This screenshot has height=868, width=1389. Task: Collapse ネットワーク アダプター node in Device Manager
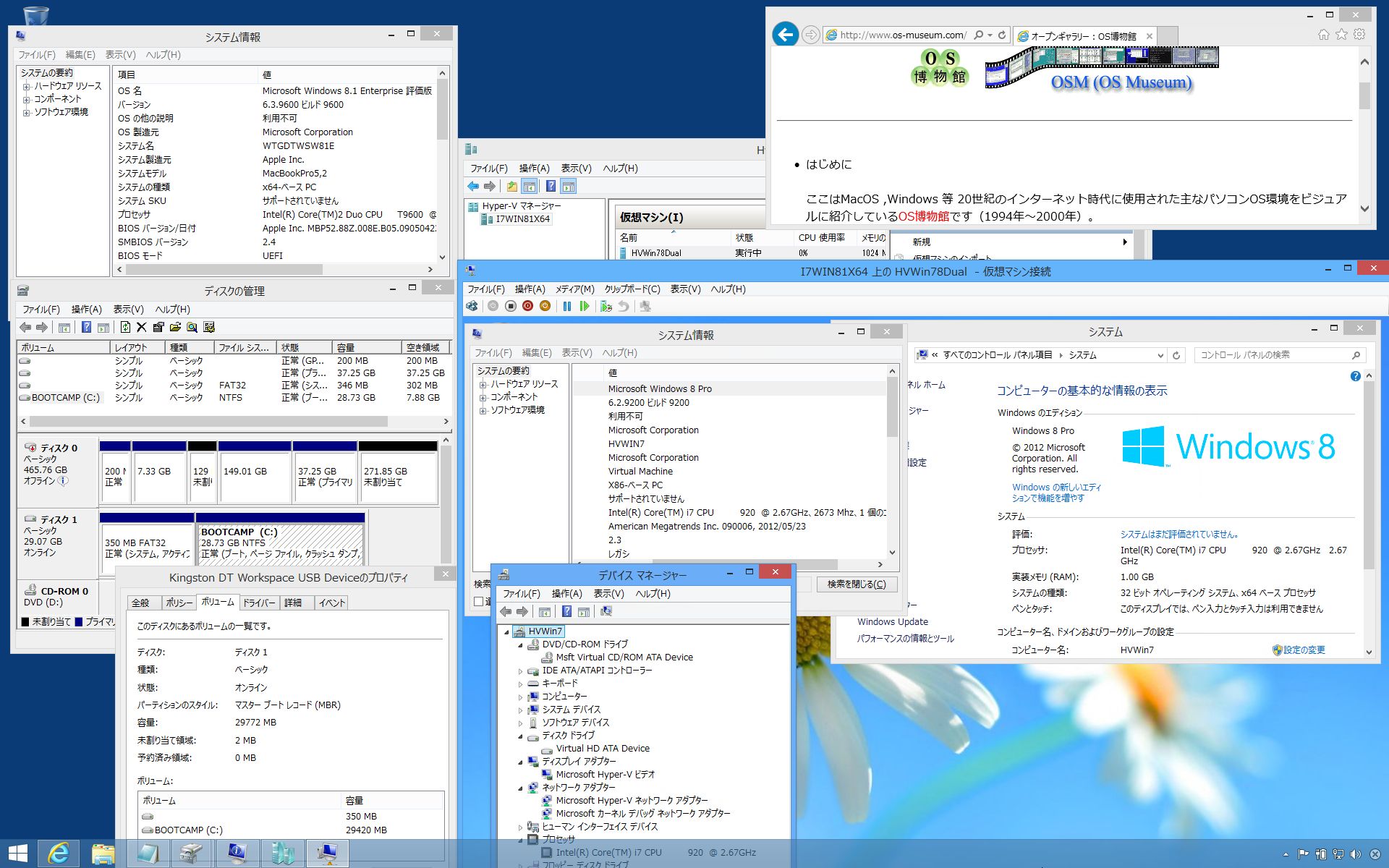point(520,788)
